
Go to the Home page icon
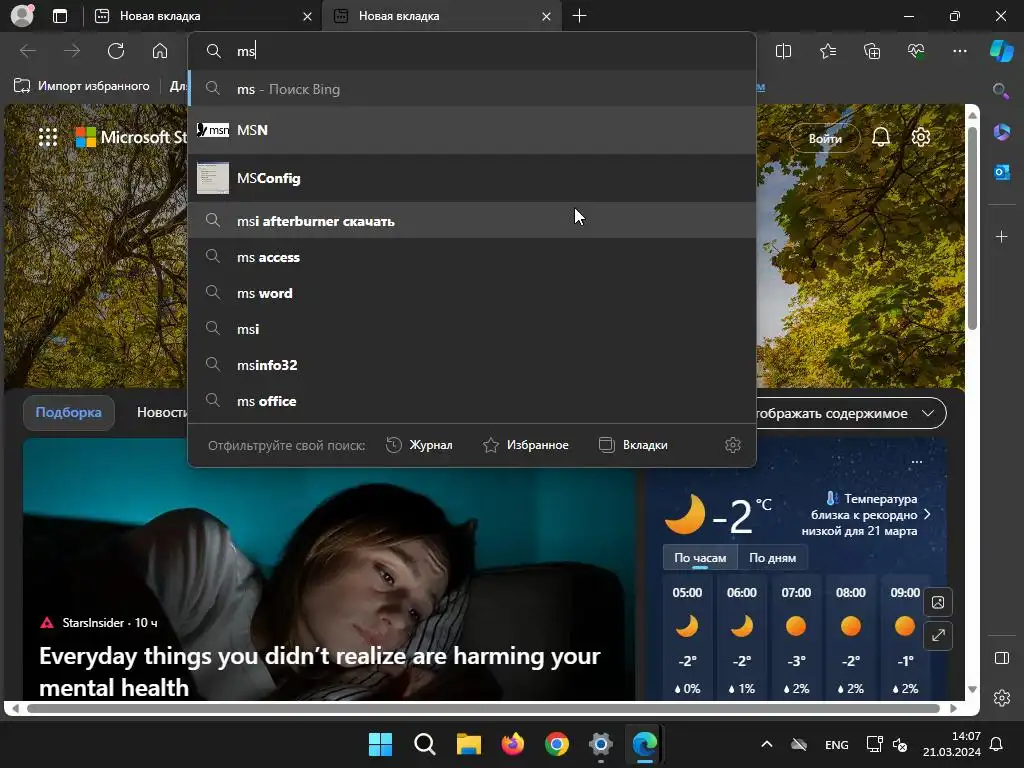[159, 51]
